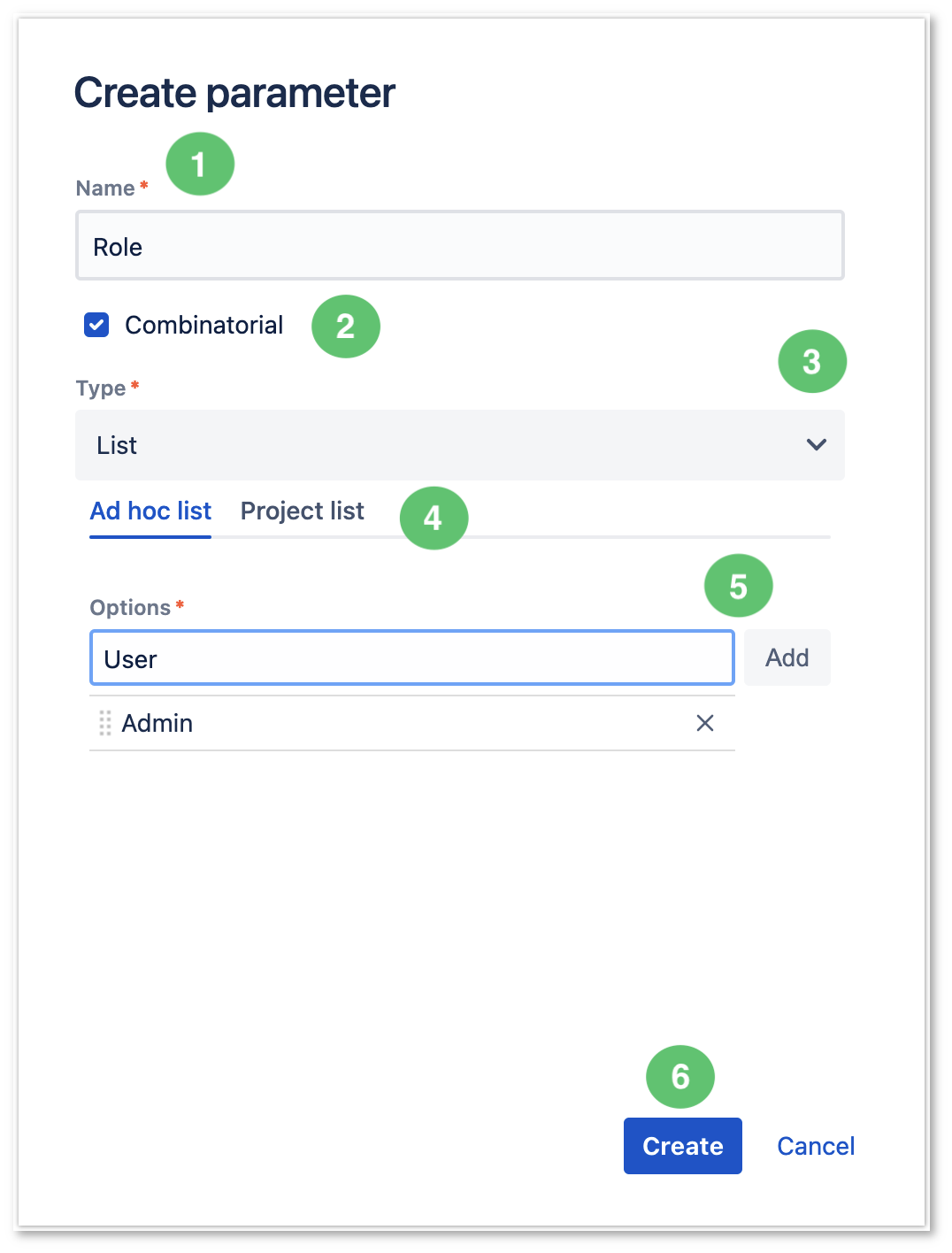Click the green step 5 circle
The width and height of the screenshot is (952, 1253).
tap(739, 586)
